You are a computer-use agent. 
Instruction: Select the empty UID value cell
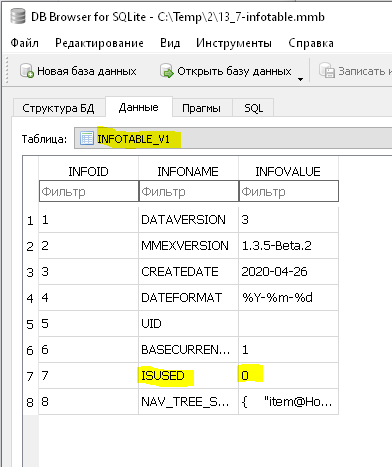288,324
